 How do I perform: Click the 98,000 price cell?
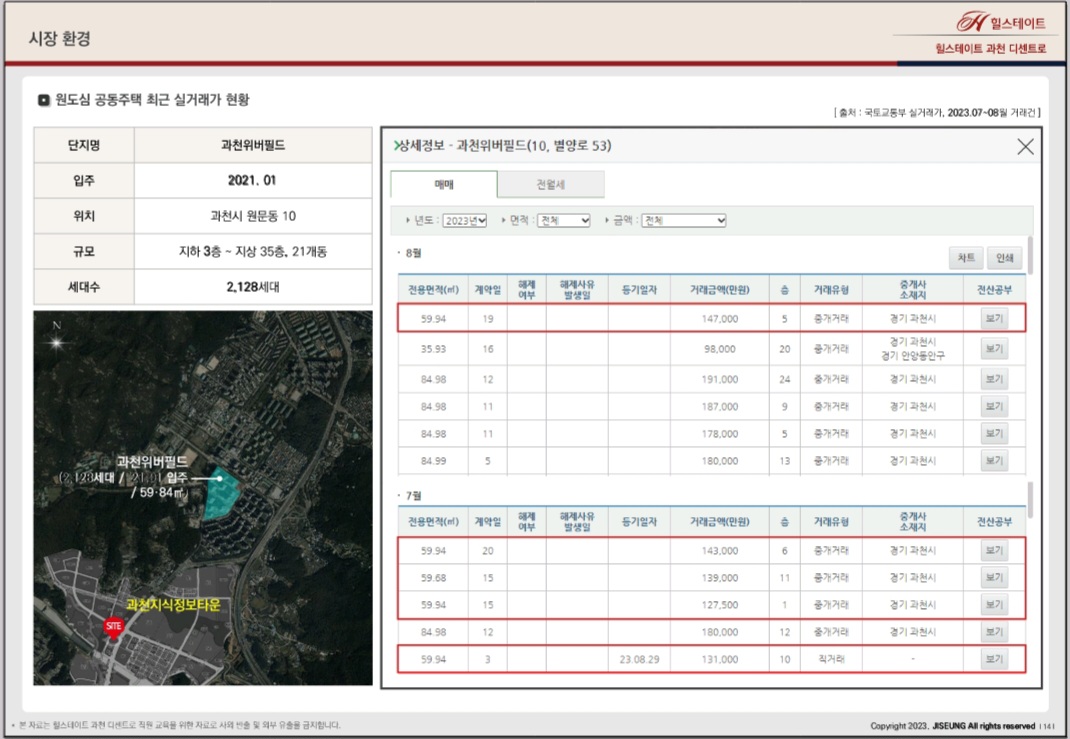(719, 349)
